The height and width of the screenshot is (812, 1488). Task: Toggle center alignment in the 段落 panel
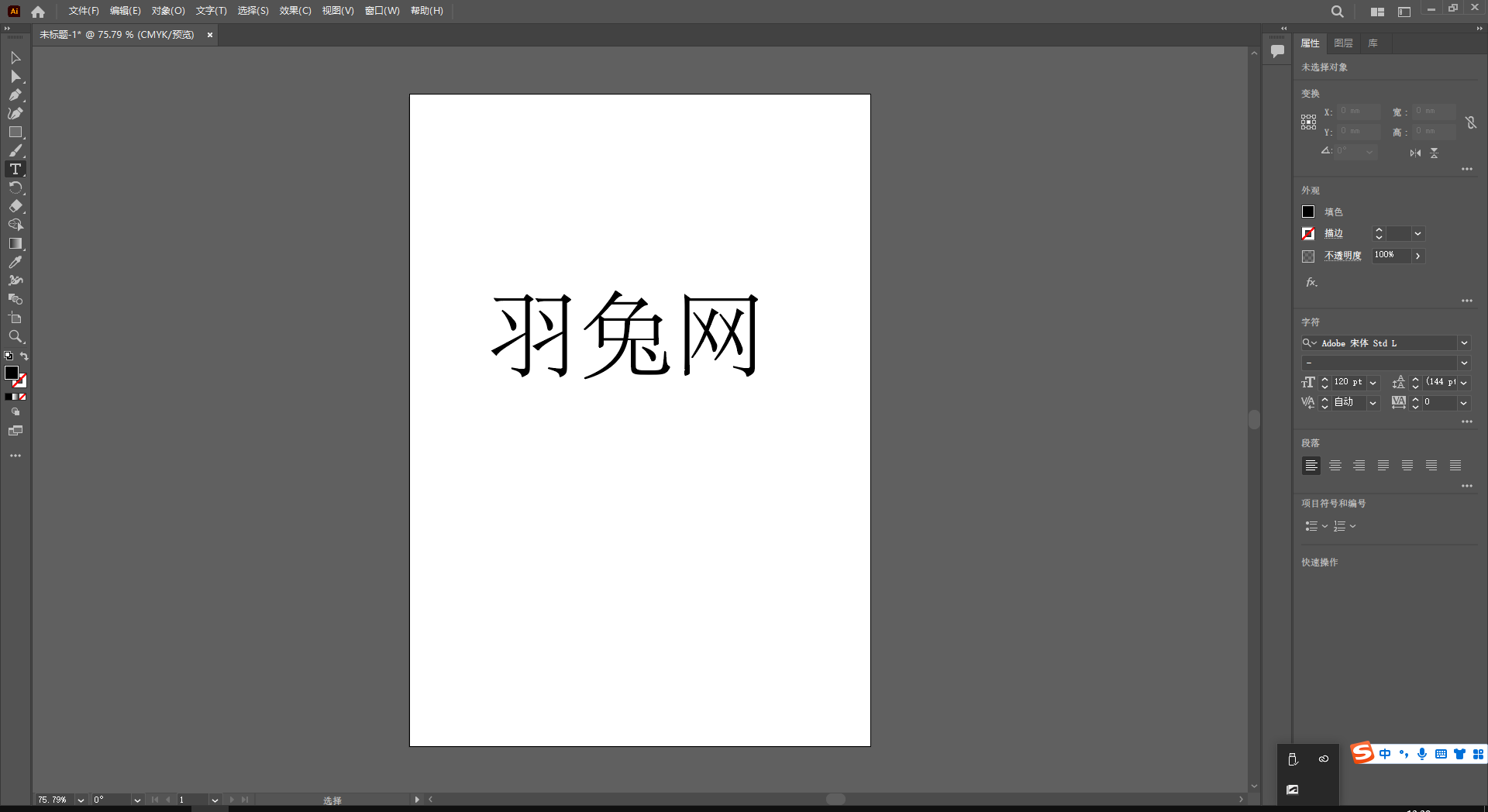1335,466
